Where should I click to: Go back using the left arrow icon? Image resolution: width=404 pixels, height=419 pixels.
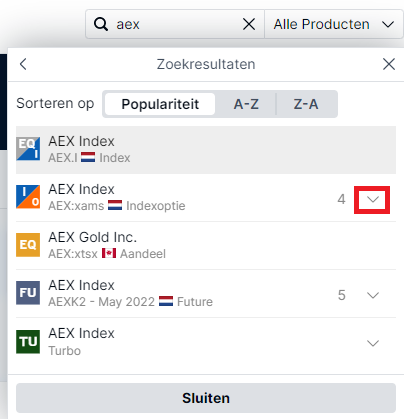pos(23,64)
